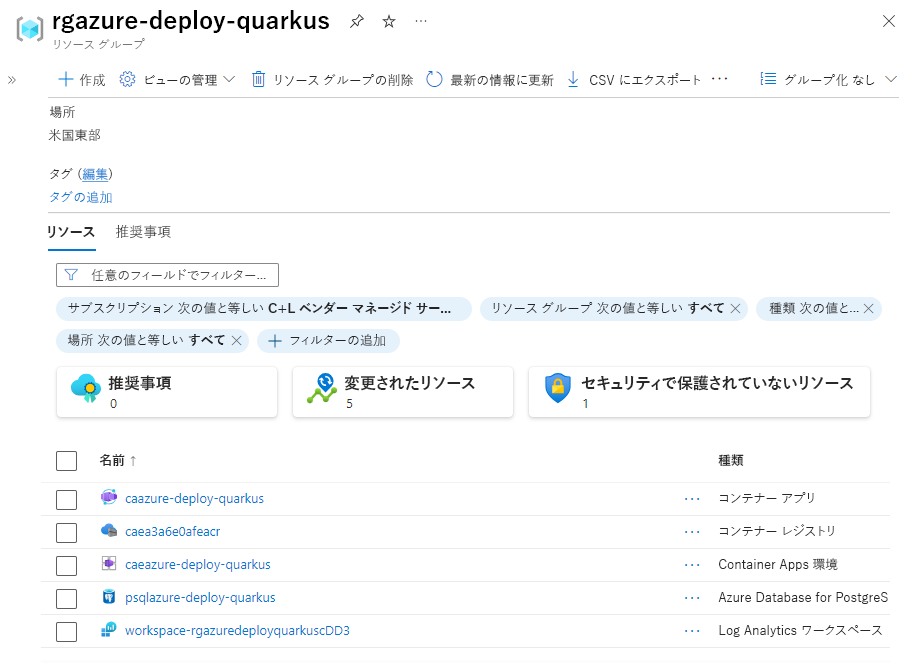899x663 pixels.
Task: Open the psqlazure-deploy-quarkus resource link
Action: [x=200, y=598]
